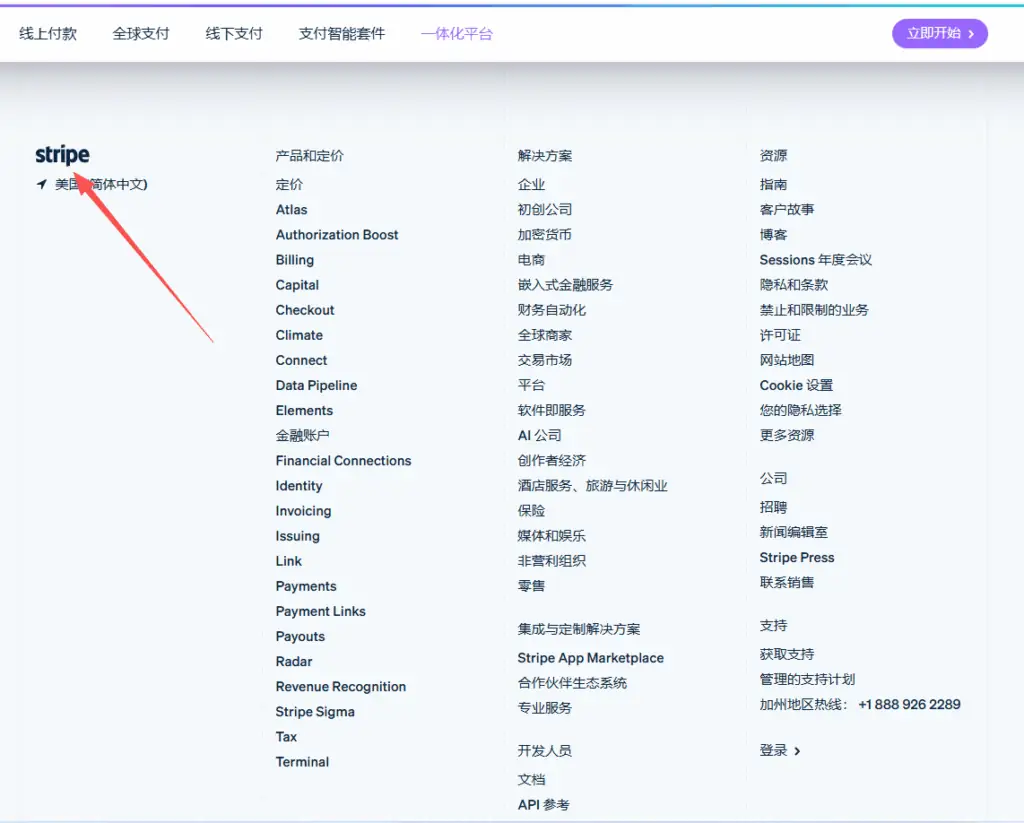Click the Sessions 年度会议 link
The height and width of the screenshot is (823, 1024).
(x=815, y=260)
